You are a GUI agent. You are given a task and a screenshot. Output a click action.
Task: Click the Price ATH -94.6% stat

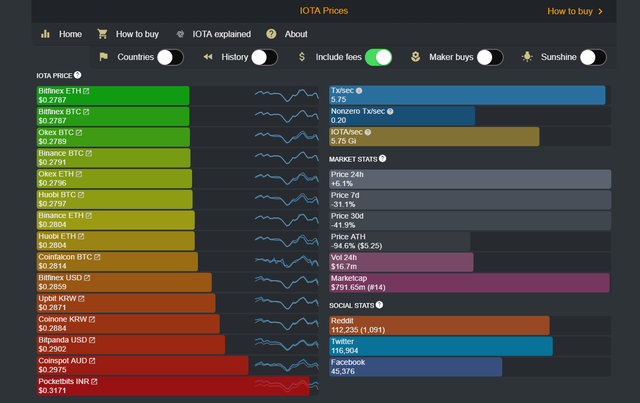click(400, 242)
